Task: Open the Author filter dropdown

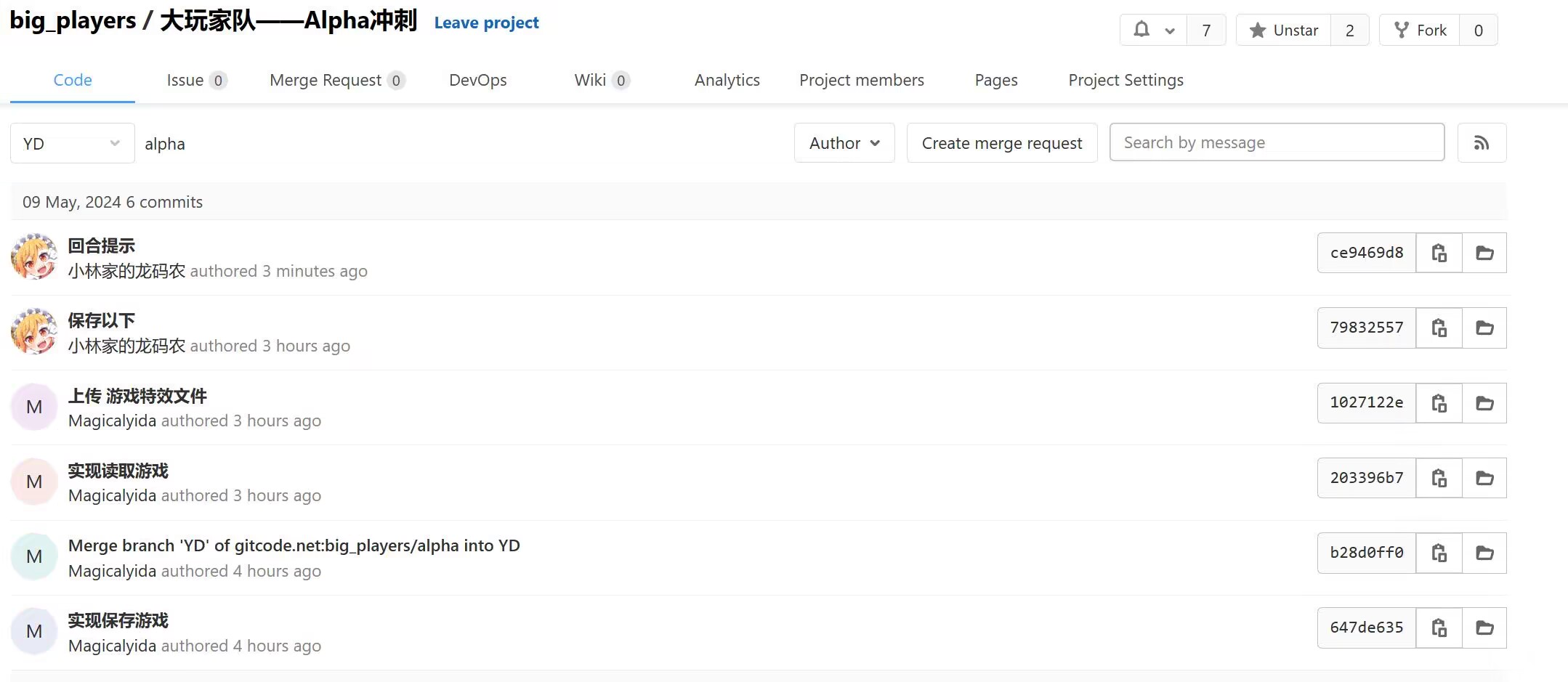Action: pos(844,143)
